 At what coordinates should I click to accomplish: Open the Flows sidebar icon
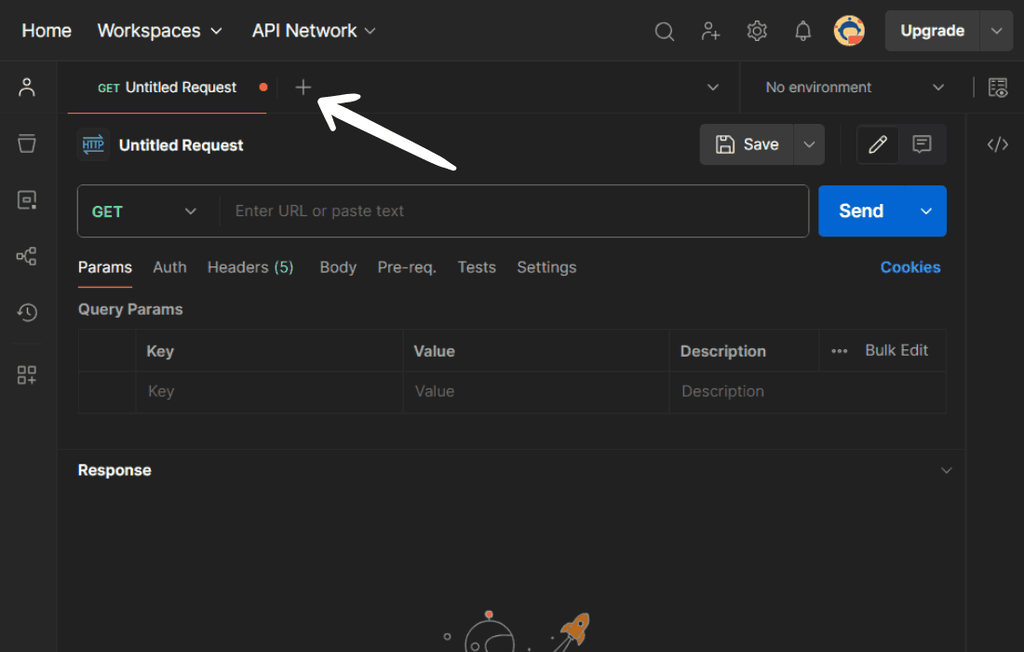[x=27, y=256]
